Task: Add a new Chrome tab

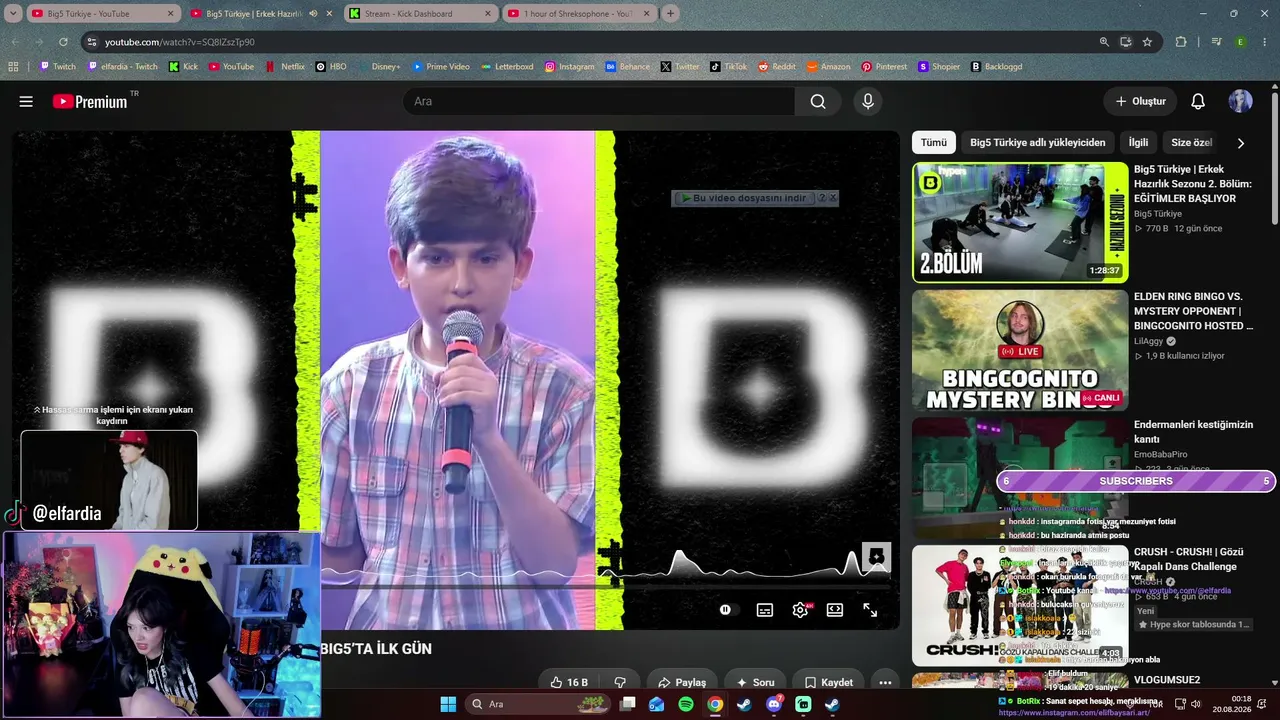Action: point(670,13)
